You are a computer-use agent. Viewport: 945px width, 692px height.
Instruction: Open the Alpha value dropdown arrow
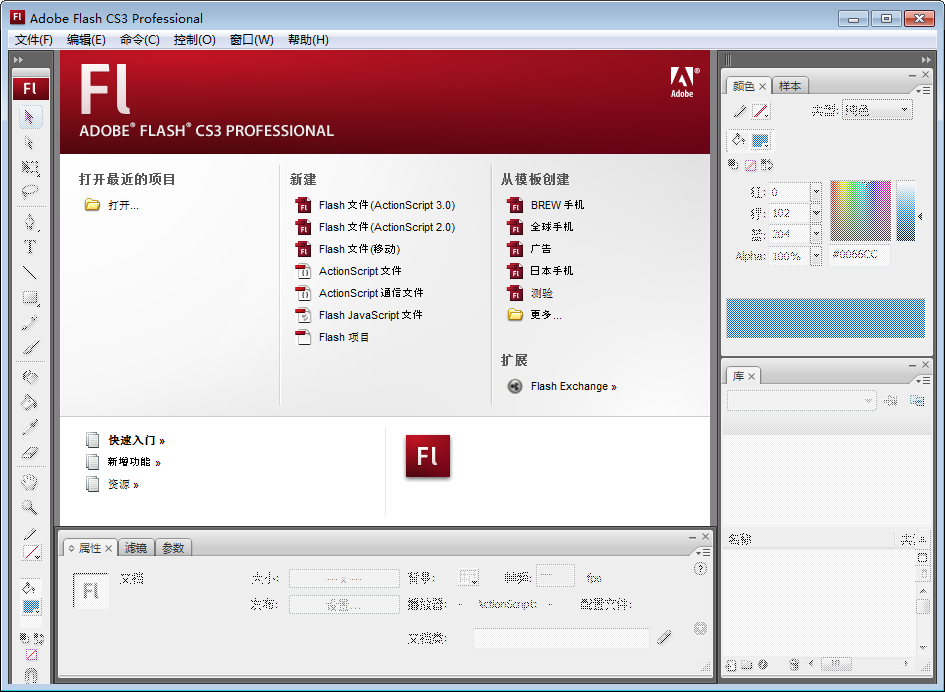coord(816,256)
